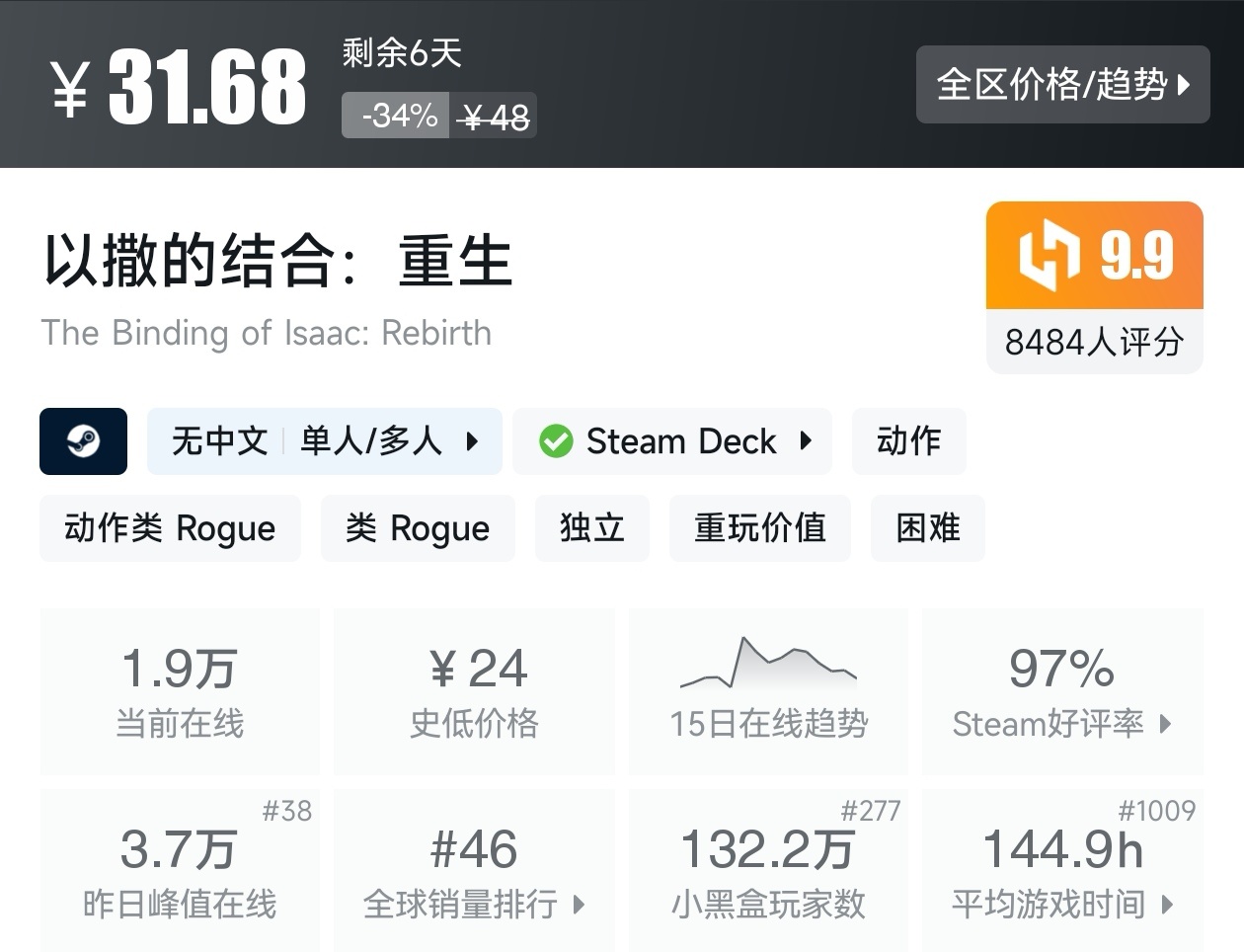Open the global sales ranking arrow
Screen dimensions: 1244x952
coord(579,904)
